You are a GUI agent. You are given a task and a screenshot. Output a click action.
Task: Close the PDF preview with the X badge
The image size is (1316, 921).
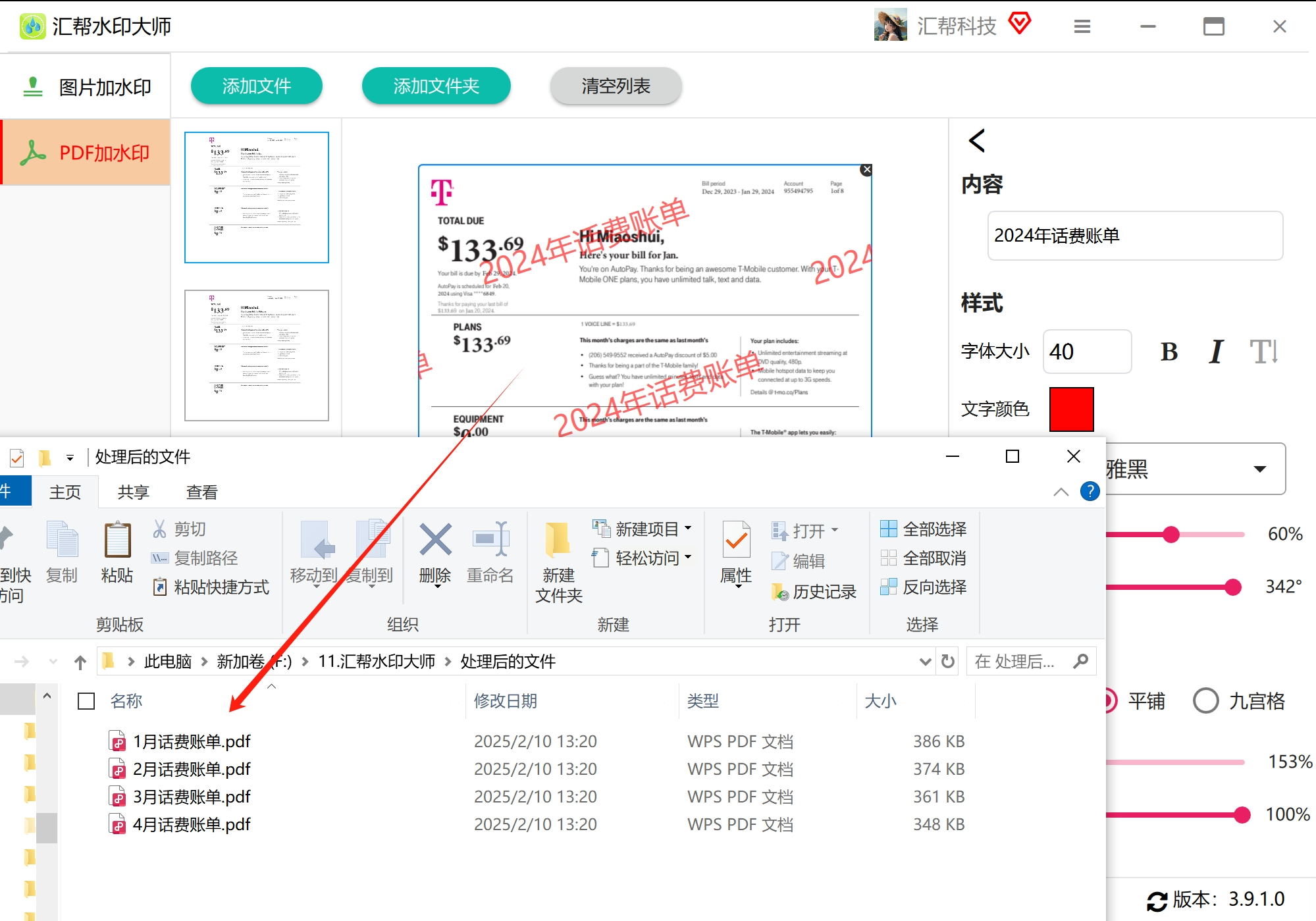(x=866, y=170)
